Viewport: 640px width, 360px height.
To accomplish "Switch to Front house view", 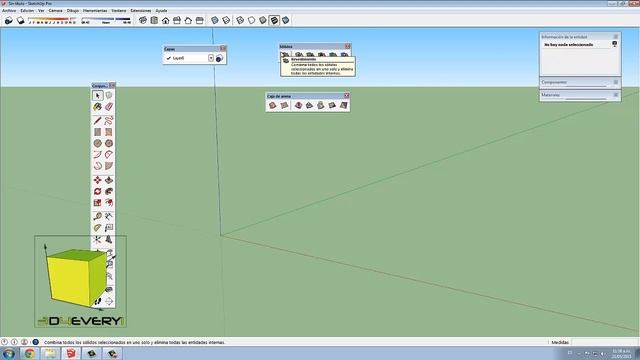I will point(165,20).
